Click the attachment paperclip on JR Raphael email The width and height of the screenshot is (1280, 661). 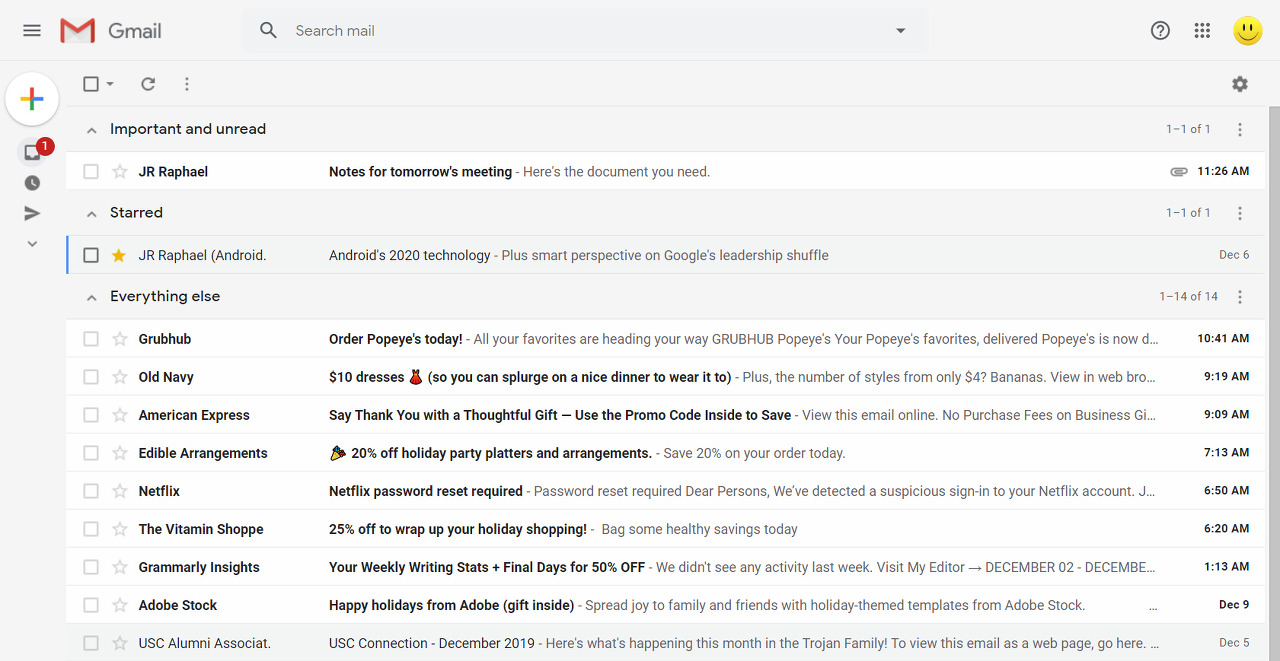1179,172
